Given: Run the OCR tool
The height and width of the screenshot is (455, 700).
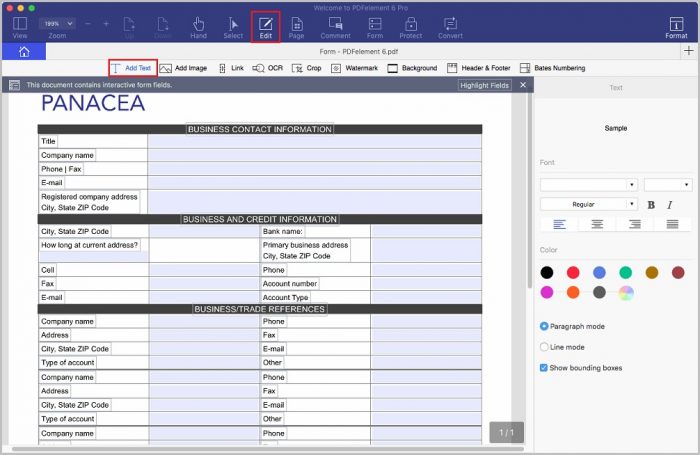Looking at the screenshot, I should pos(267,68).
